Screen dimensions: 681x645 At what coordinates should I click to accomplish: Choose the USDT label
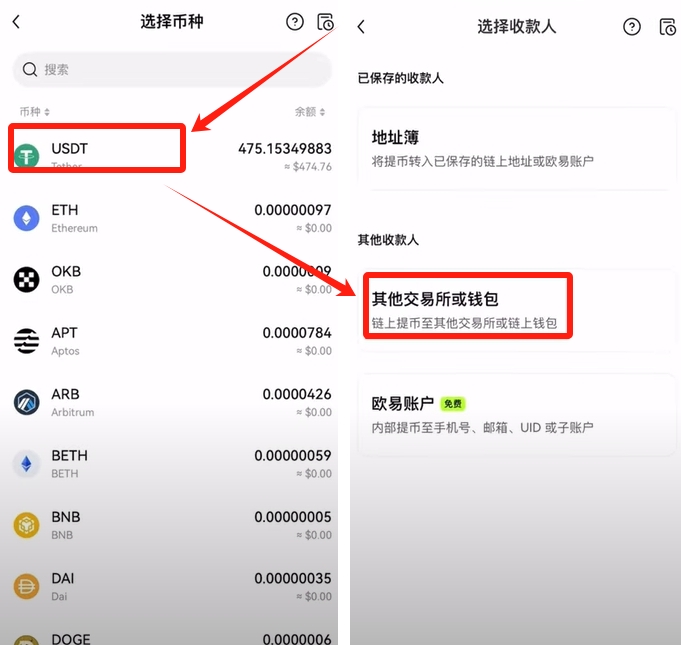[69, 149]
